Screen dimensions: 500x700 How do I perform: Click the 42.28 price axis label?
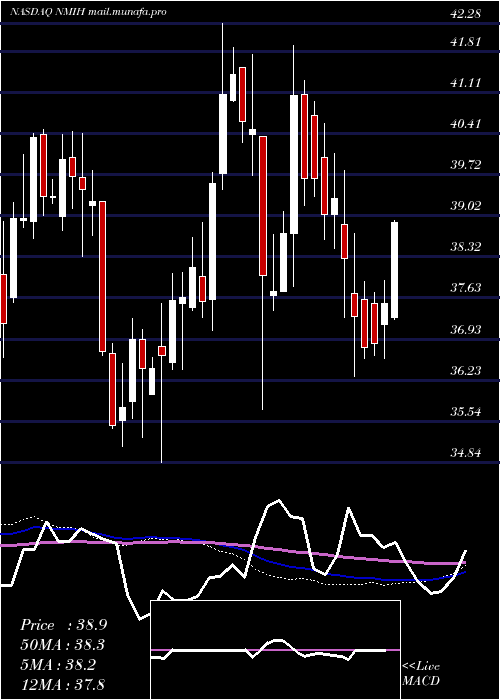coord(466,14)
